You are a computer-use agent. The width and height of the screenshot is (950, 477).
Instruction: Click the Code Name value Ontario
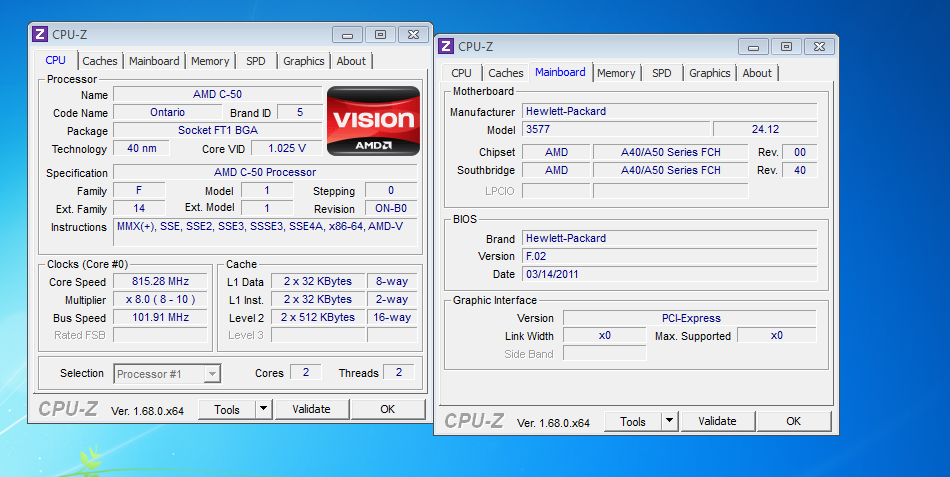click(168, 112)
